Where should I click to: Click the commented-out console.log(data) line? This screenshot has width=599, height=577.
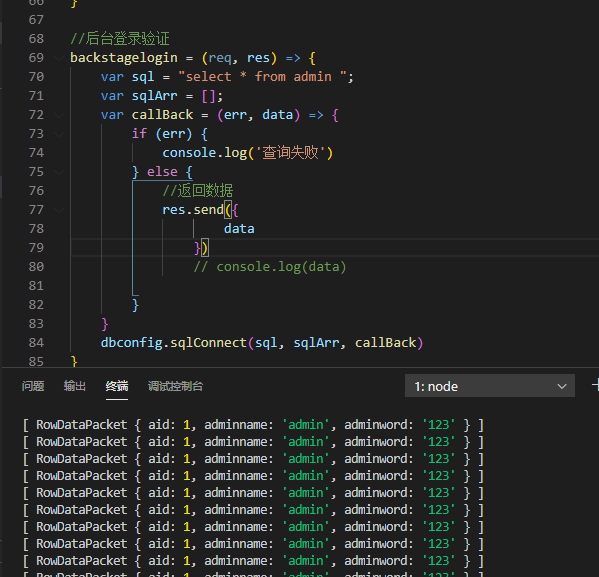pos(270,267)
